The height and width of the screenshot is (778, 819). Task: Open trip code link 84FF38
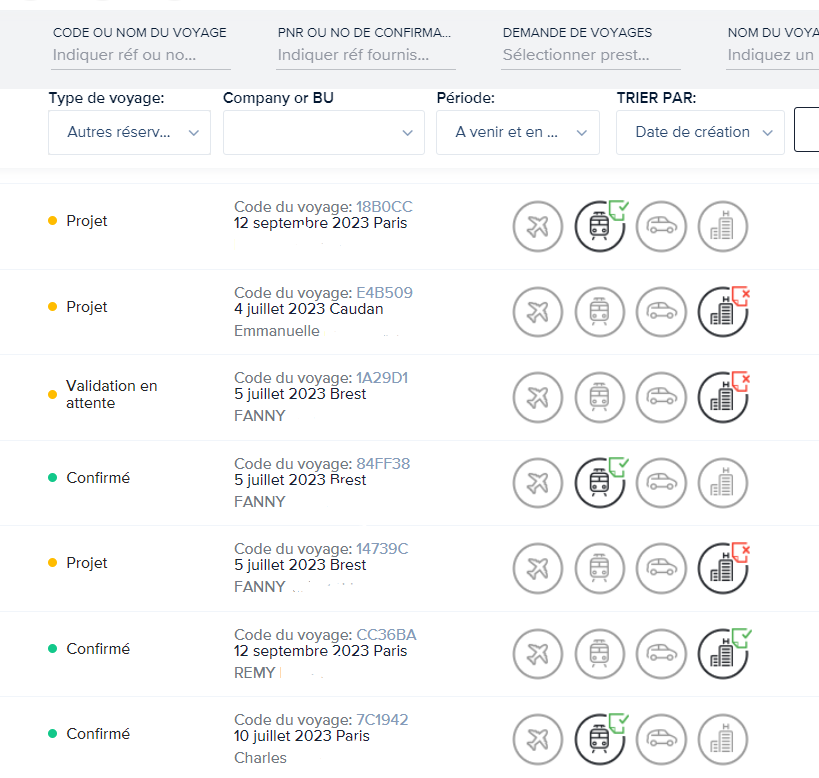[383, 464]
